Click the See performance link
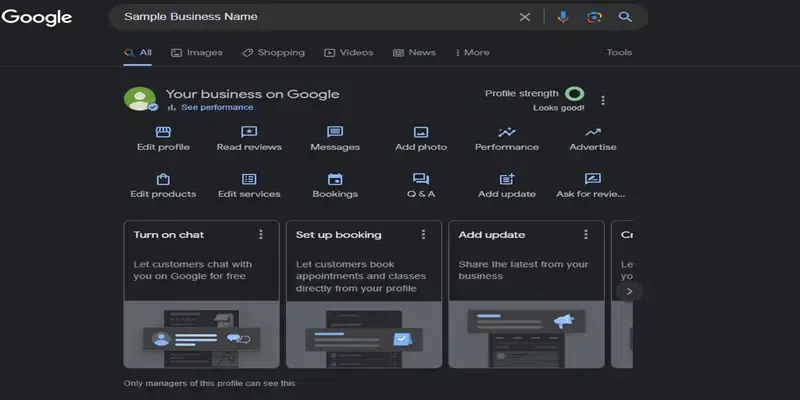 216,107
